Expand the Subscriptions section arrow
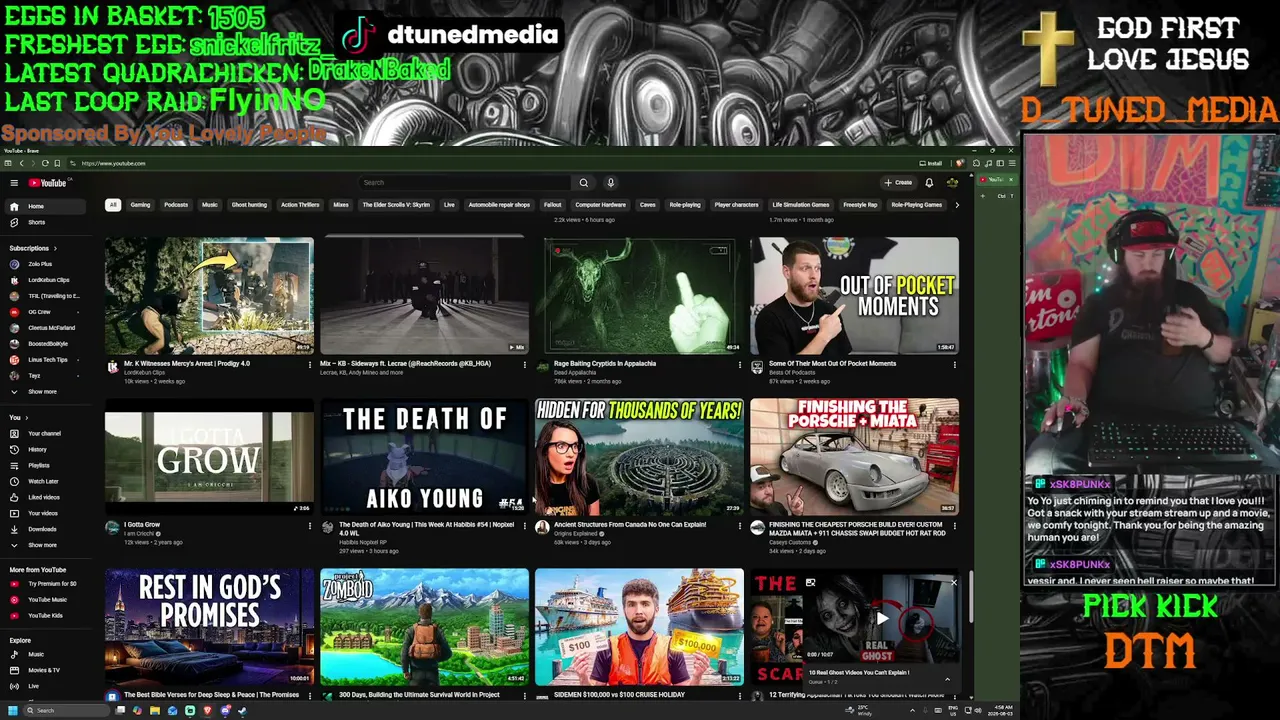This screenshot has width=1280, height=720. click(x=55, y=249)
